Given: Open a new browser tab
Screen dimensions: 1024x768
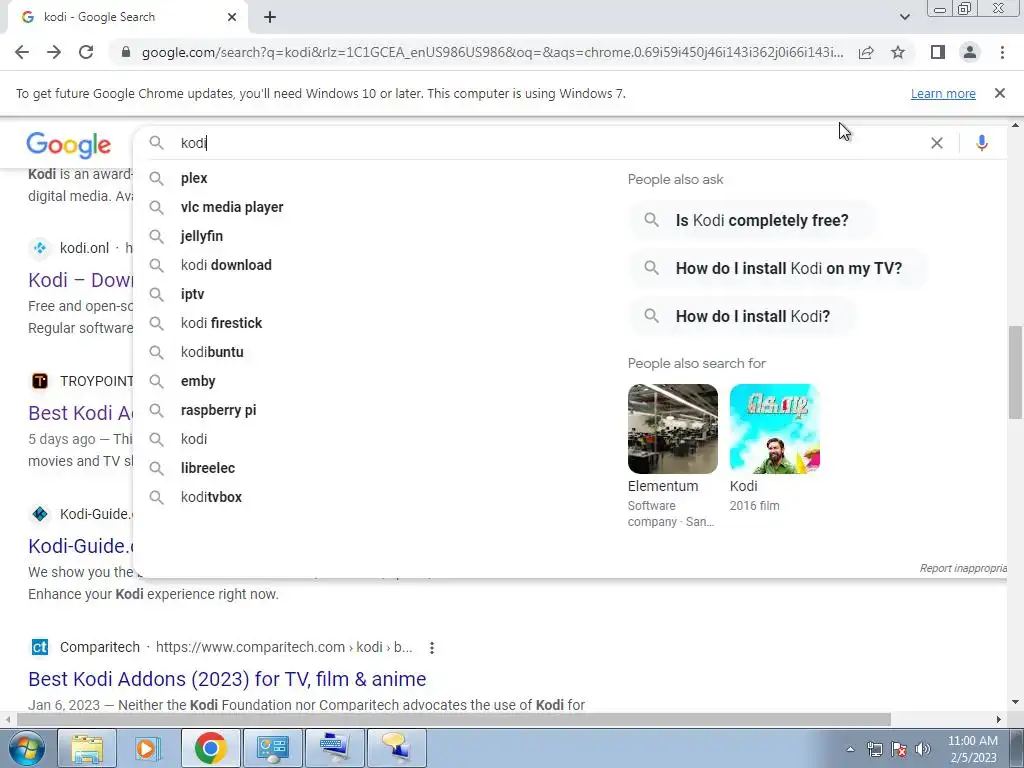Looking at the screenshot, I should pyautogui.click(x=270, y=18).
